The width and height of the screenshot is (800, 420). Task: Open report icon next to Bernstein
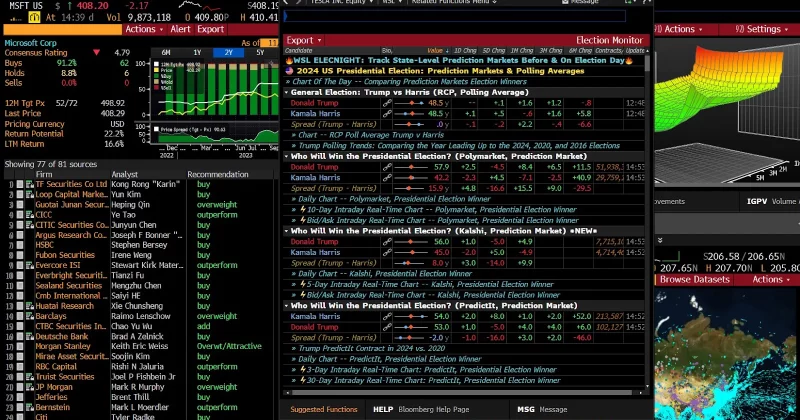30,407
